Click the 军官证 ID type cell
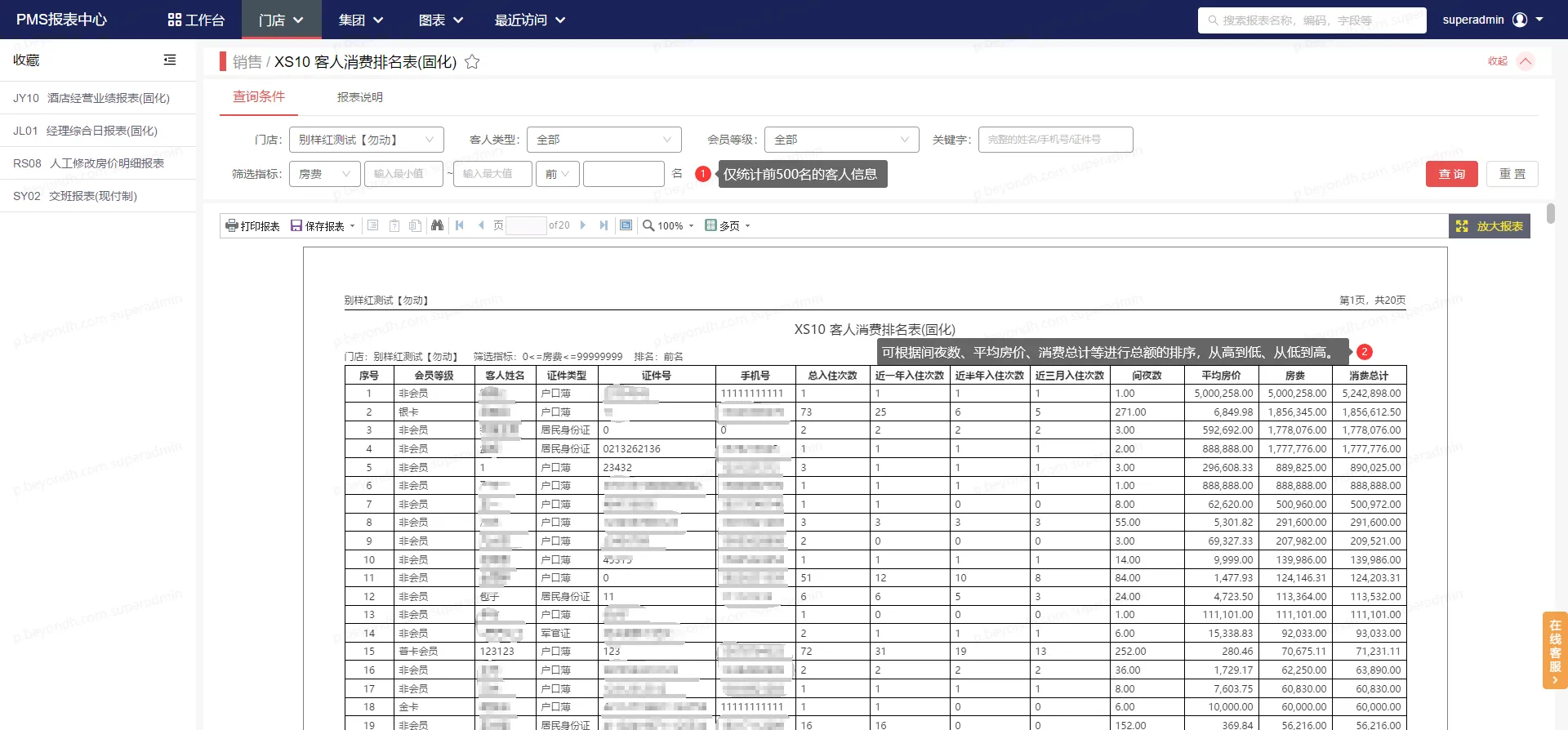The width and height of the screenshot is (1568, 730). [567, 634]
